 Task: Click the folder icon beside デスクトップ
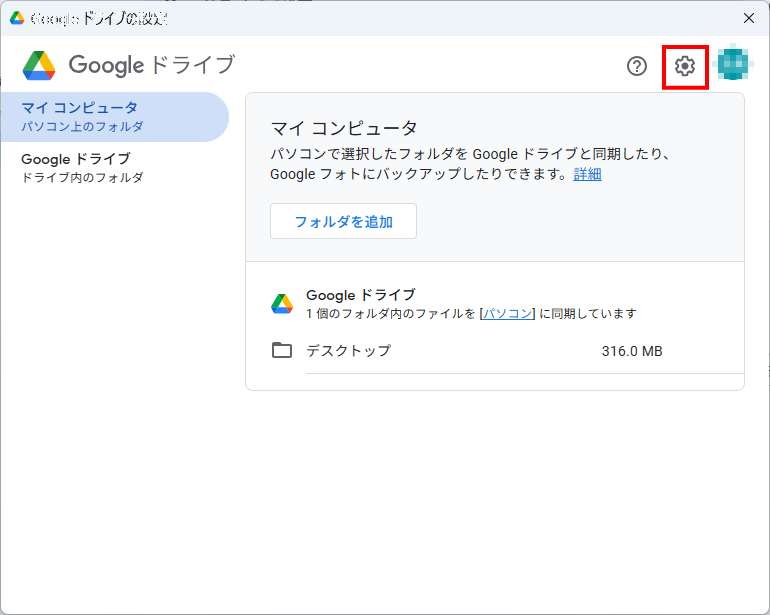pos(282,350)
